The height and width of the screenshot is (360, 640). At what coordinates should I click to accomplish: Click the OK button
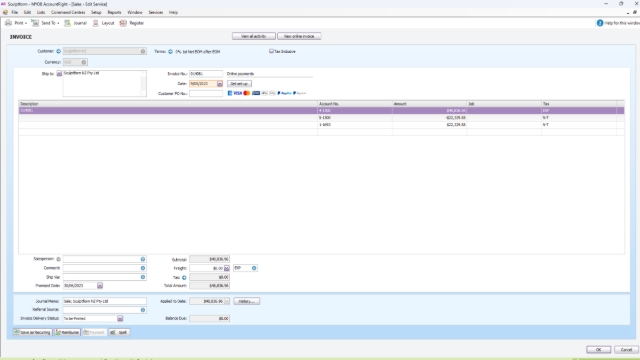(x=598, y=350)
